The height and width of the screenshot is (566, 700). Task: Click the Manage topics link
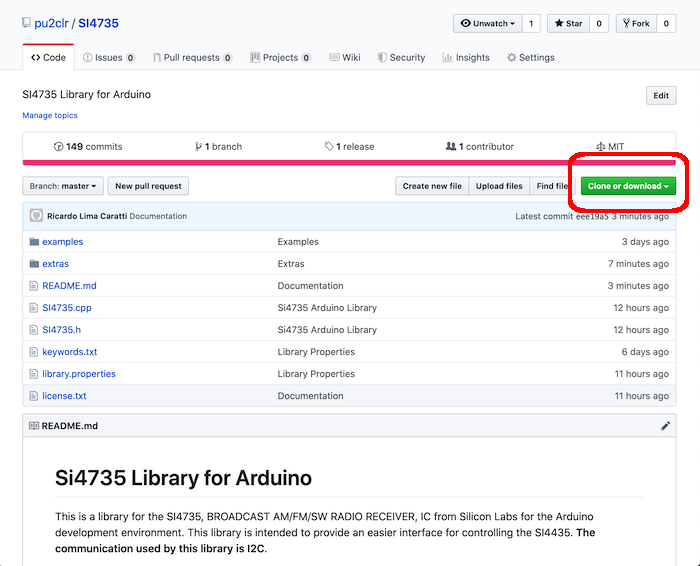50,115
